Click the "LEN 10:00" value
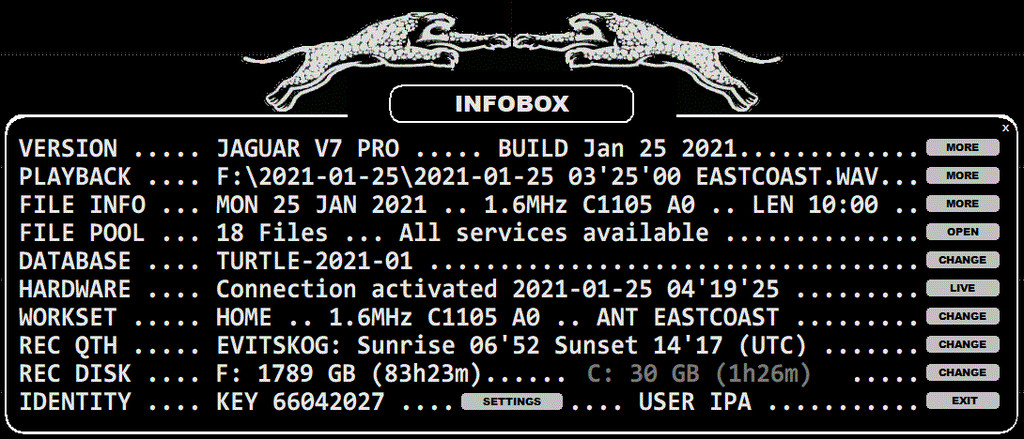1024x439 pixels. point(815,206)
